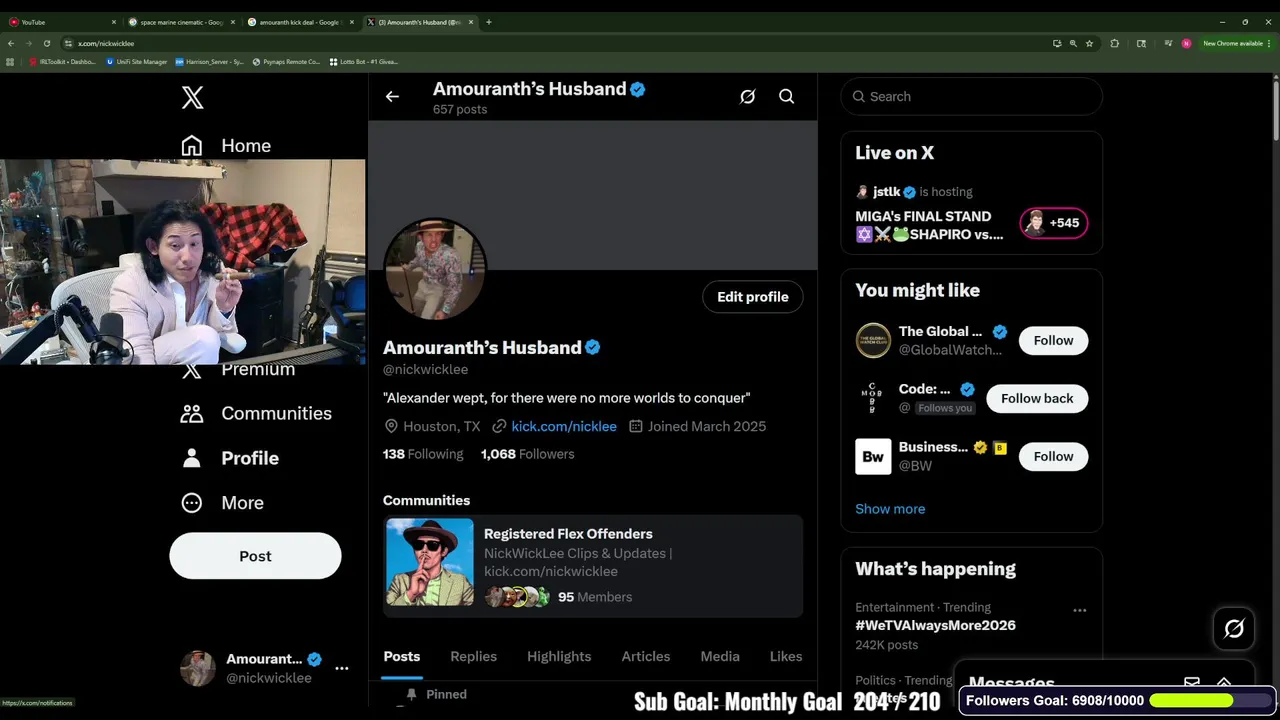Click the verified badge beside profile name
Viewport: 1280px width, 720px height.
[593, 347]
